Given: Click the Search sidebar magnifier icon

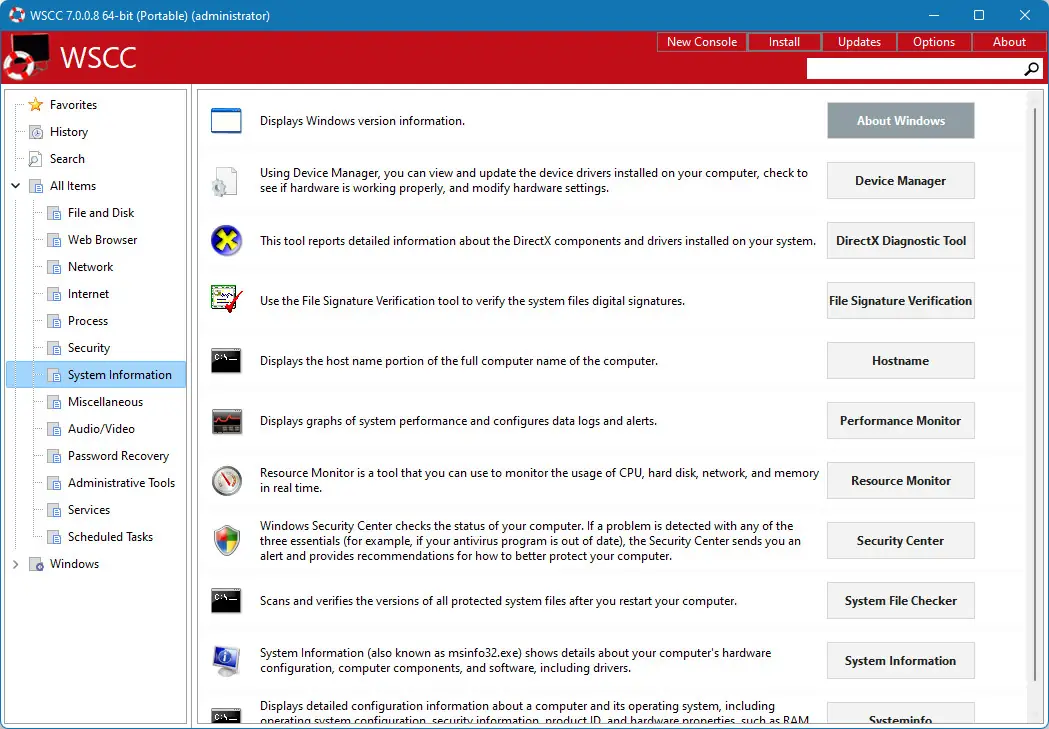Looking at the screenshot, I should tap(35, 159).
